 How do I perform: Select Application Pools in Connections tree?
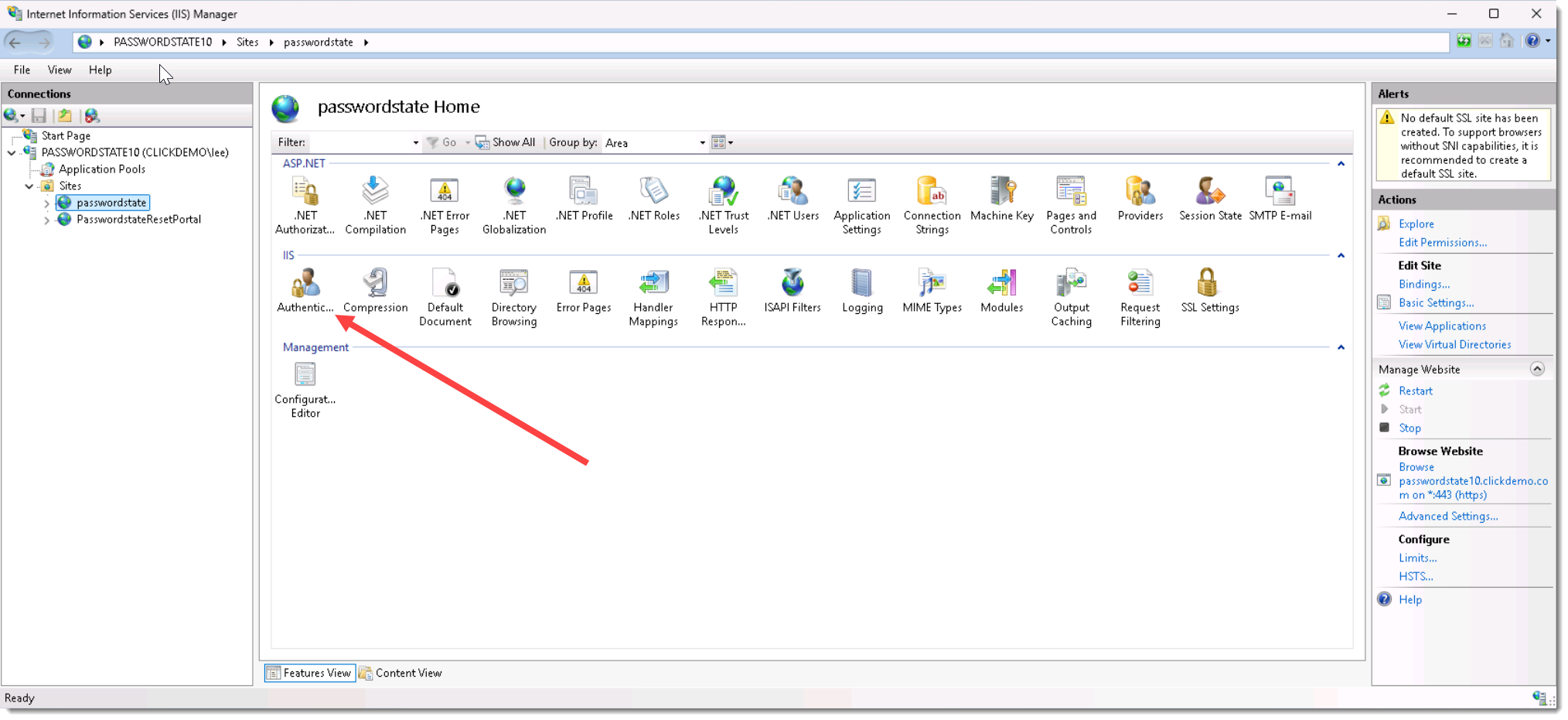[101, 169]
